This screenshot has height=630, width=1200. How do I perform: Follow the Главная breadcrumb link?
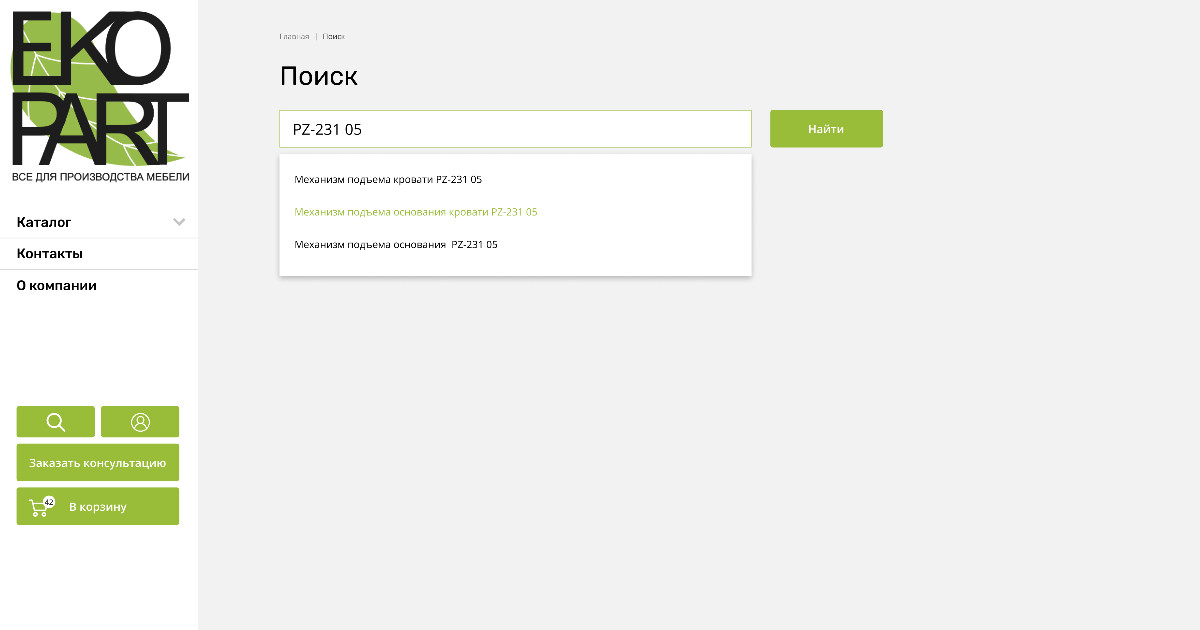click(x=294, y=36)
